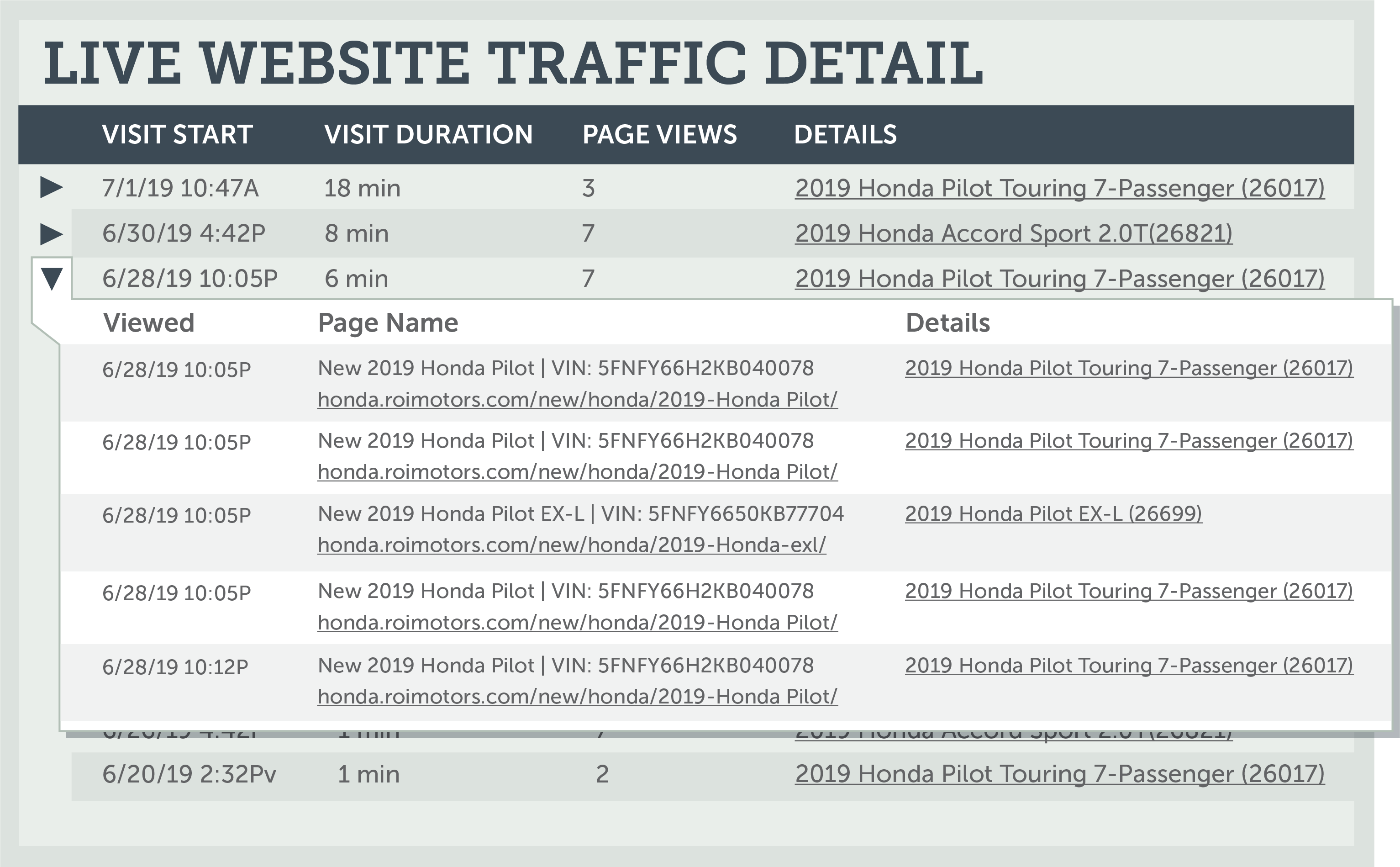Select the Viewed header in the expanded panel
The image size is (1400, 867).
coord(148,323)
